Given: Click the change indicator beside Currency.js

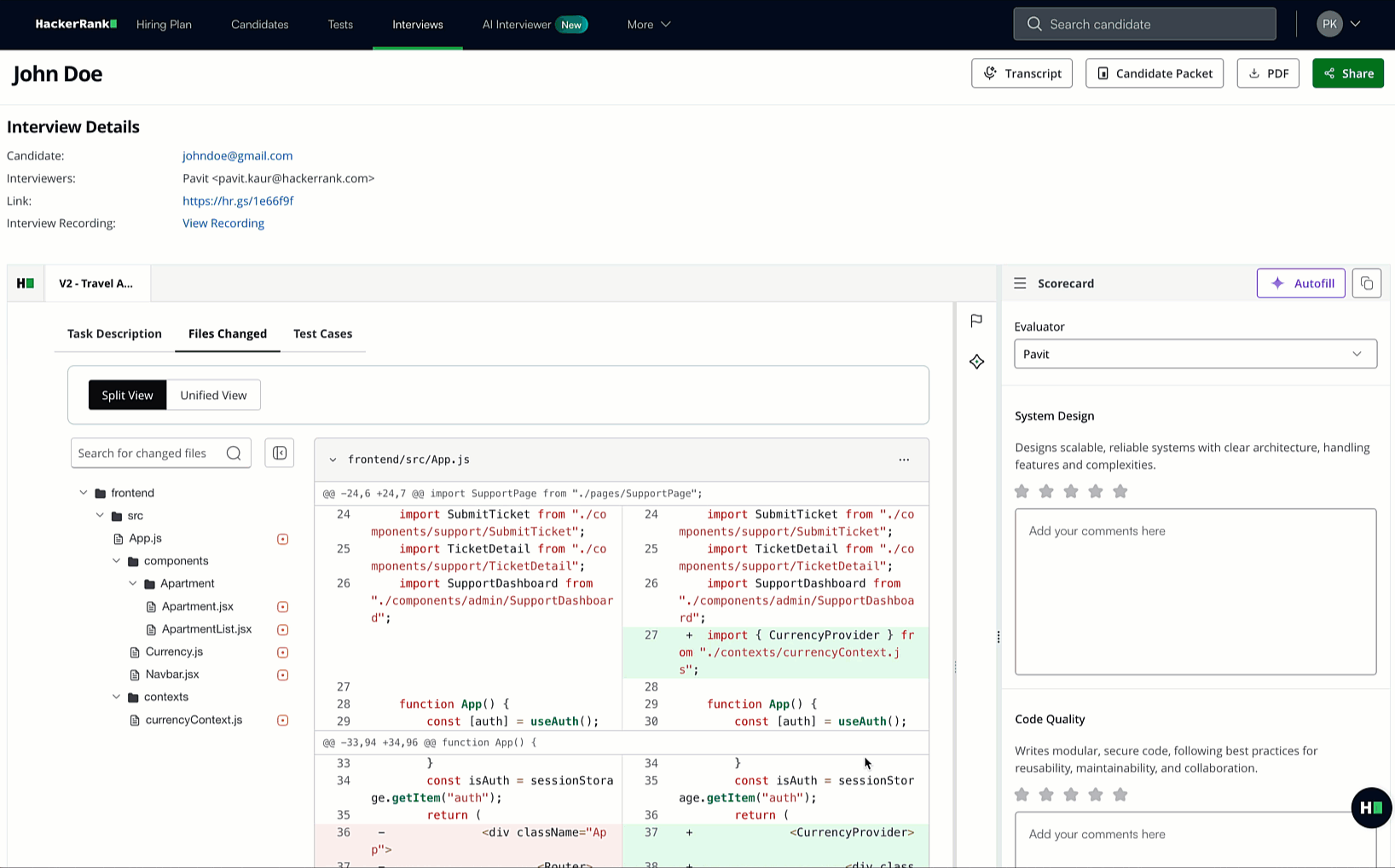Looking at the screenshot, I should [282, 651].
